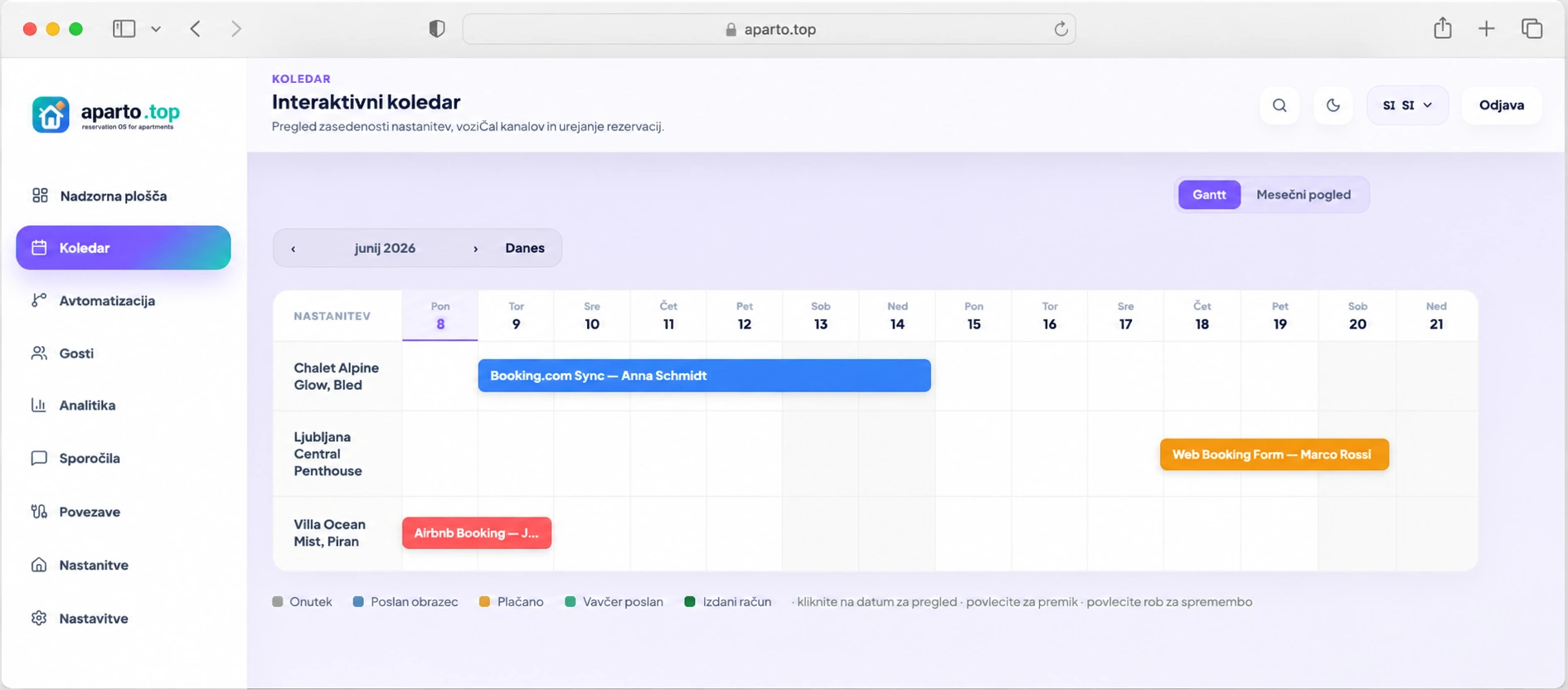This screenshot has height=690, width=1568.
Task: Click junij 2026 month label
Action: [x=385, y=248]
